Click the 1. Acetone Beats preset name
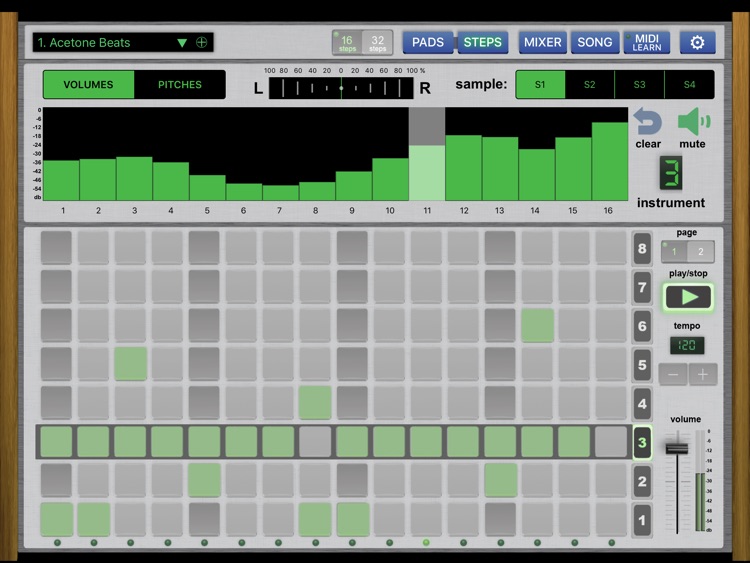 84,43
